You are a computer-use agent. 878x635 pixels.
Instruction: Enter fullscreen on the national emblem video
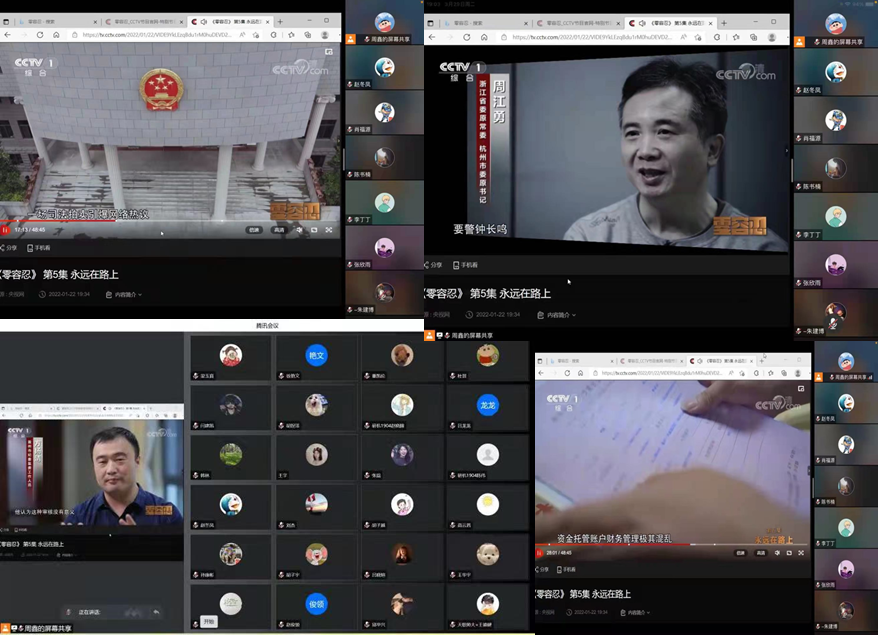[329, 229]
